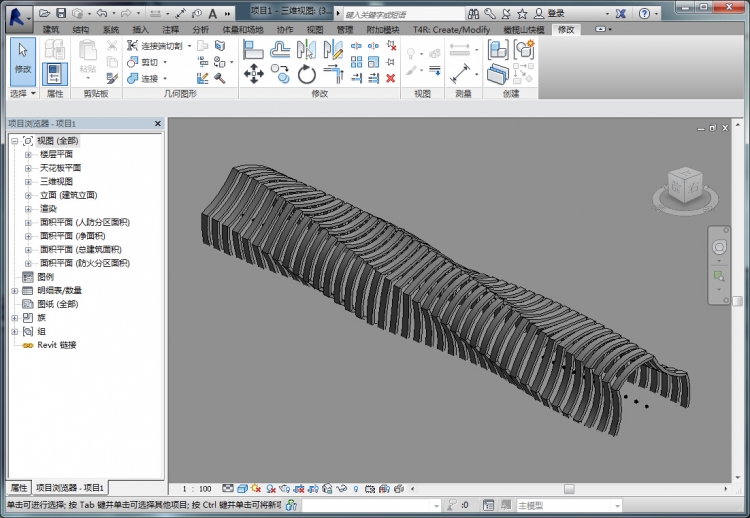Collapse the 视图 (全部) tree node
Screen dimensions: 750x518
[x=14, y=141]
